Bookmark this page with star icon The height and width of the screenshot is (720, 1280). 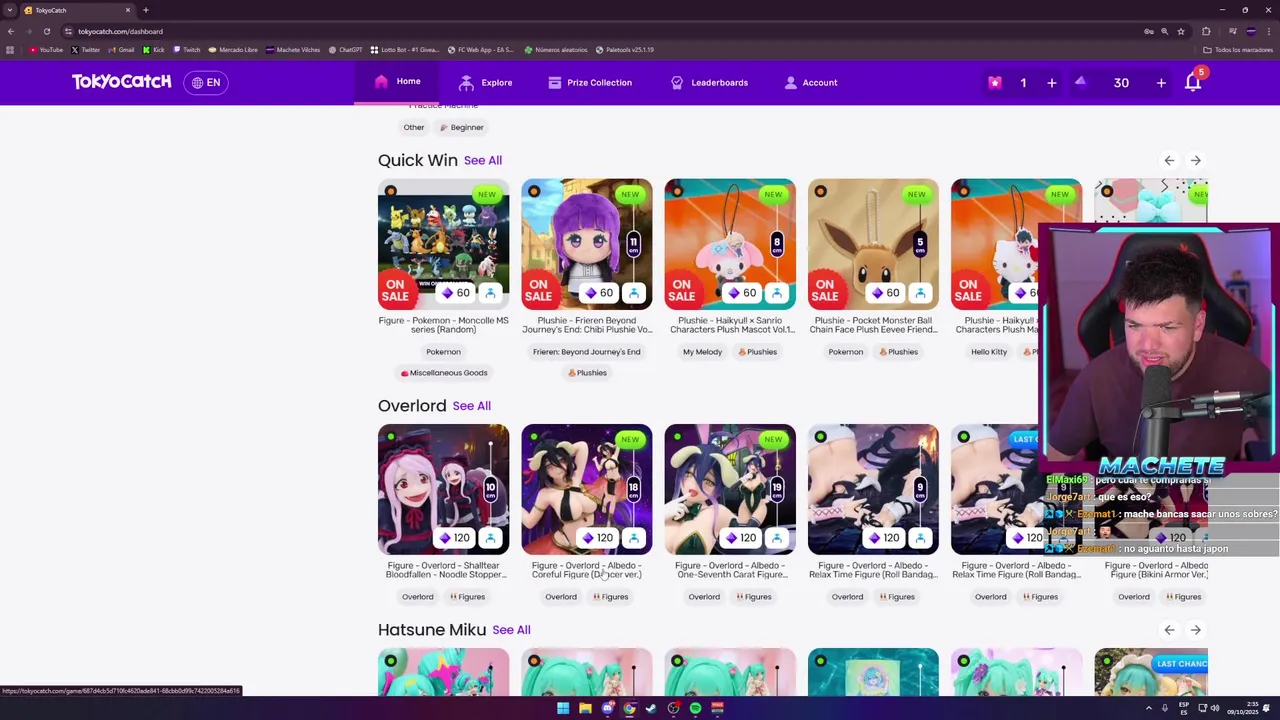[1181, 31]
